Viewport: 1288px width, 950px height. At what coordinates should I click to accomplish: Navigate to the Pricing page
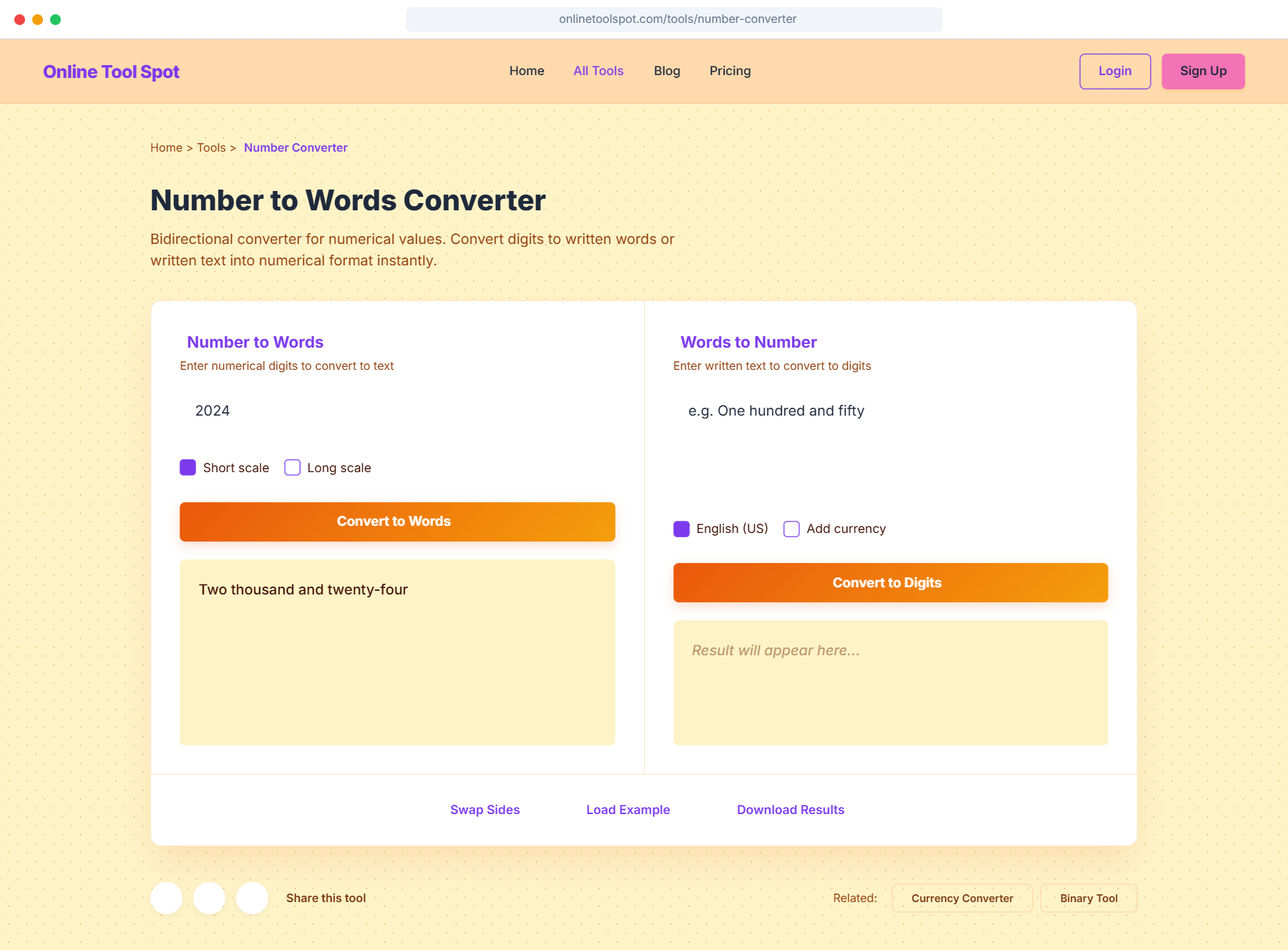tap(730, 71)
